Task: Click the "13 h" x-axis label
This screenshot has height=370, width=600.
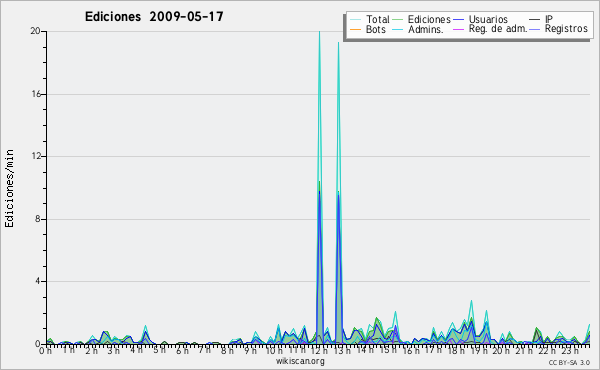Action: (x=342, y=350)
